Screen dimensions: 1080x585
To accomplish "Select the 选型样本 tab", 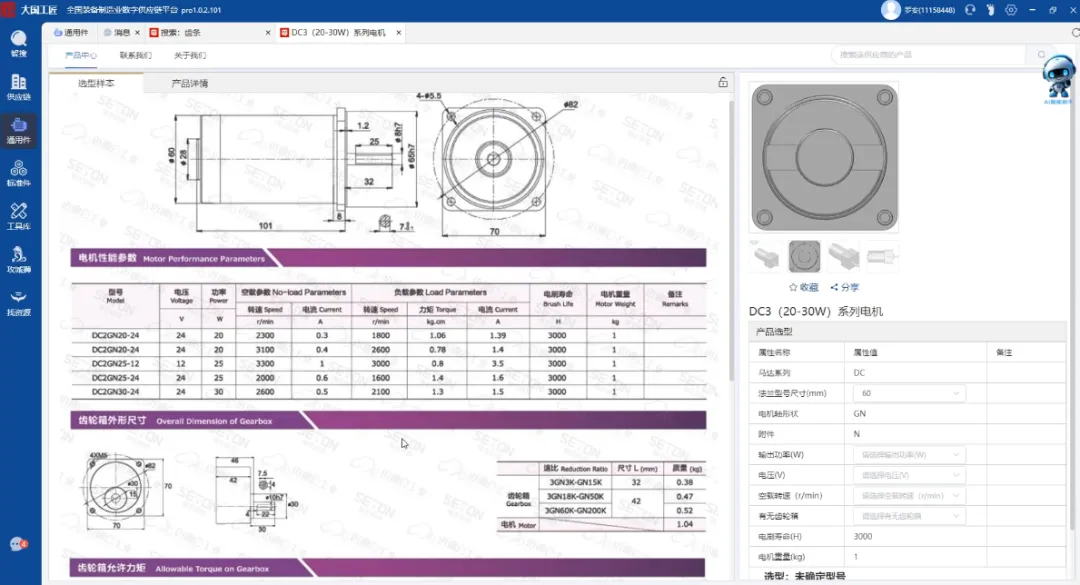I will [96, 83].
